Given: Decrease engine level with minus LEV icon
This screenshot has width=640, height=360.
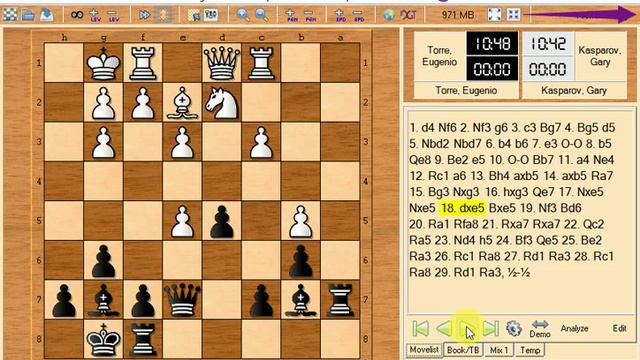Looking at the screenshot, I should (x=113, y=15).
